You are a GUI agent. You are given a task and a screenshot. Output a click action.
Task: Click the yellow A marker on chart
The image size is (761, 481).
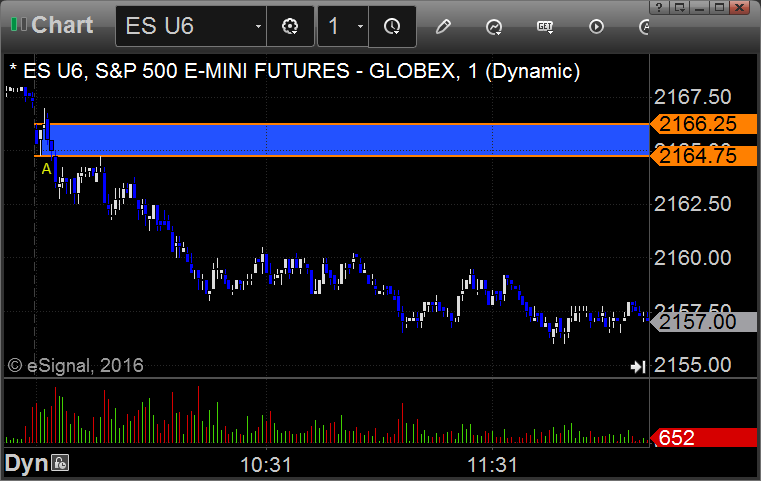[46, 169]
